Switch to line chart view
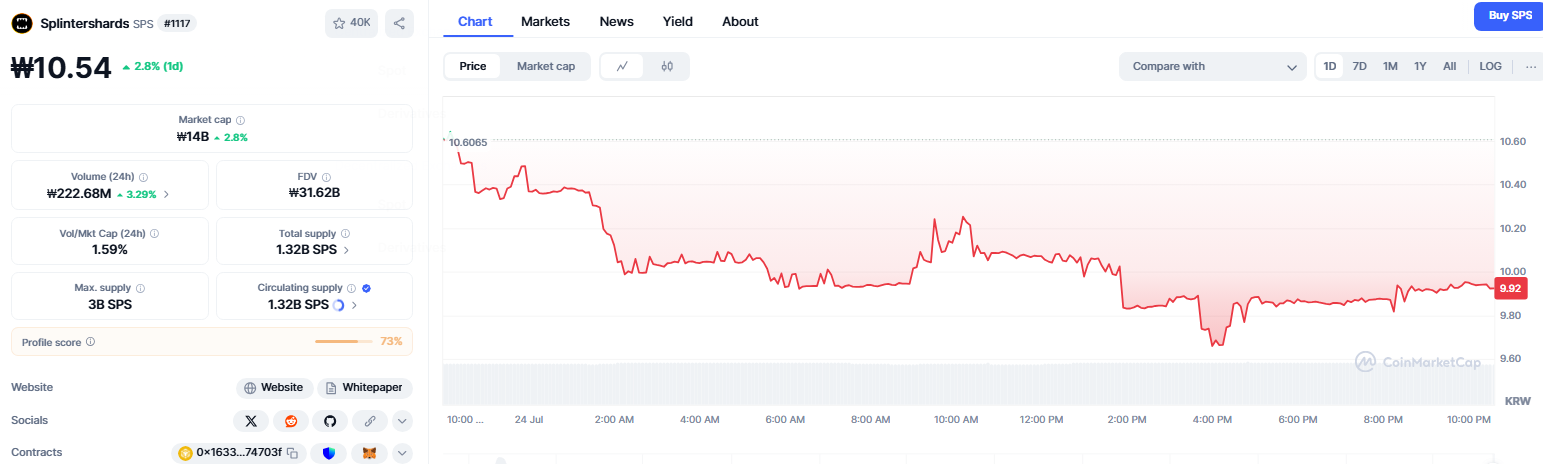The image size is (1543, 464). [622, 67]
